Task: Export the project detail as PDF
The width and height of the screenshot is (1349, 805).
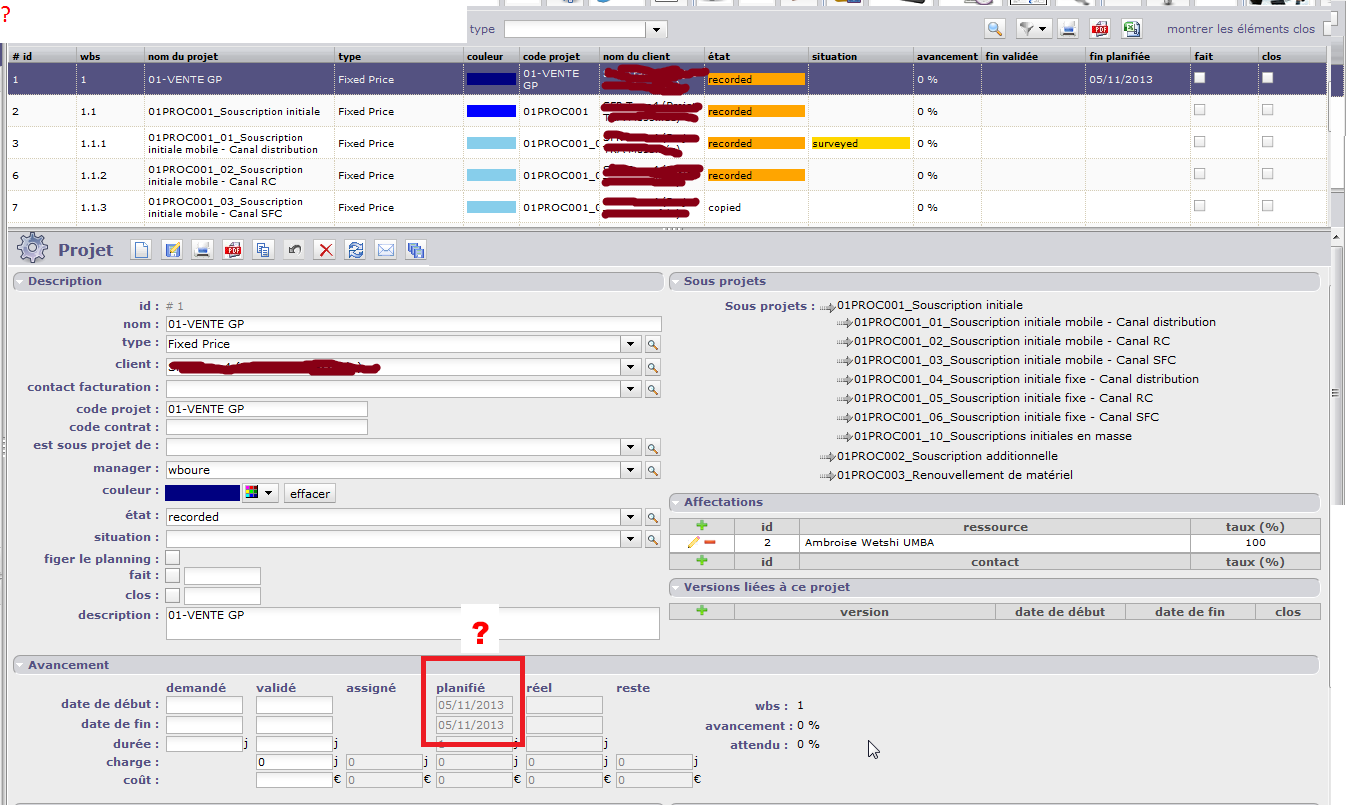Action: (233, 250)
